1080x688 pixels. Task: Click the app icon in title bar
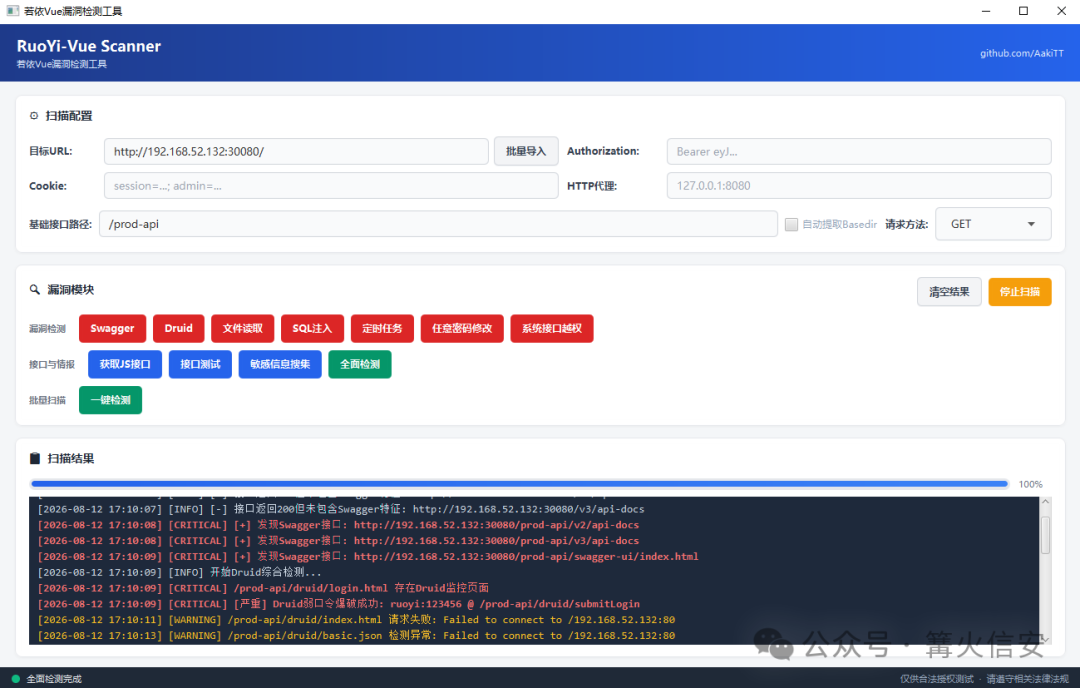coord(12,11)
